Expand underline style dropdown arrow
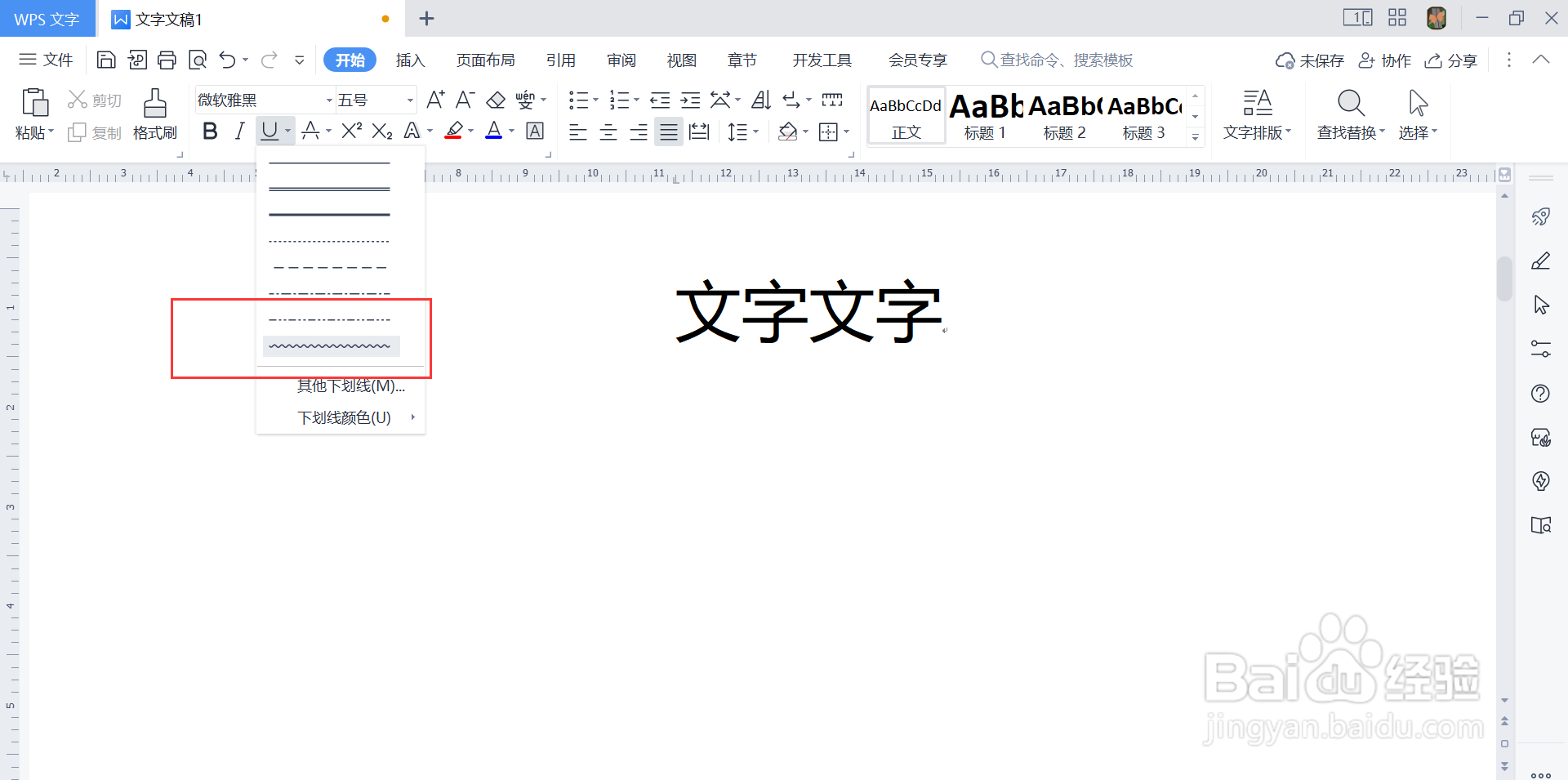This screenshot has height=780, width=1568. coord(288,131)
